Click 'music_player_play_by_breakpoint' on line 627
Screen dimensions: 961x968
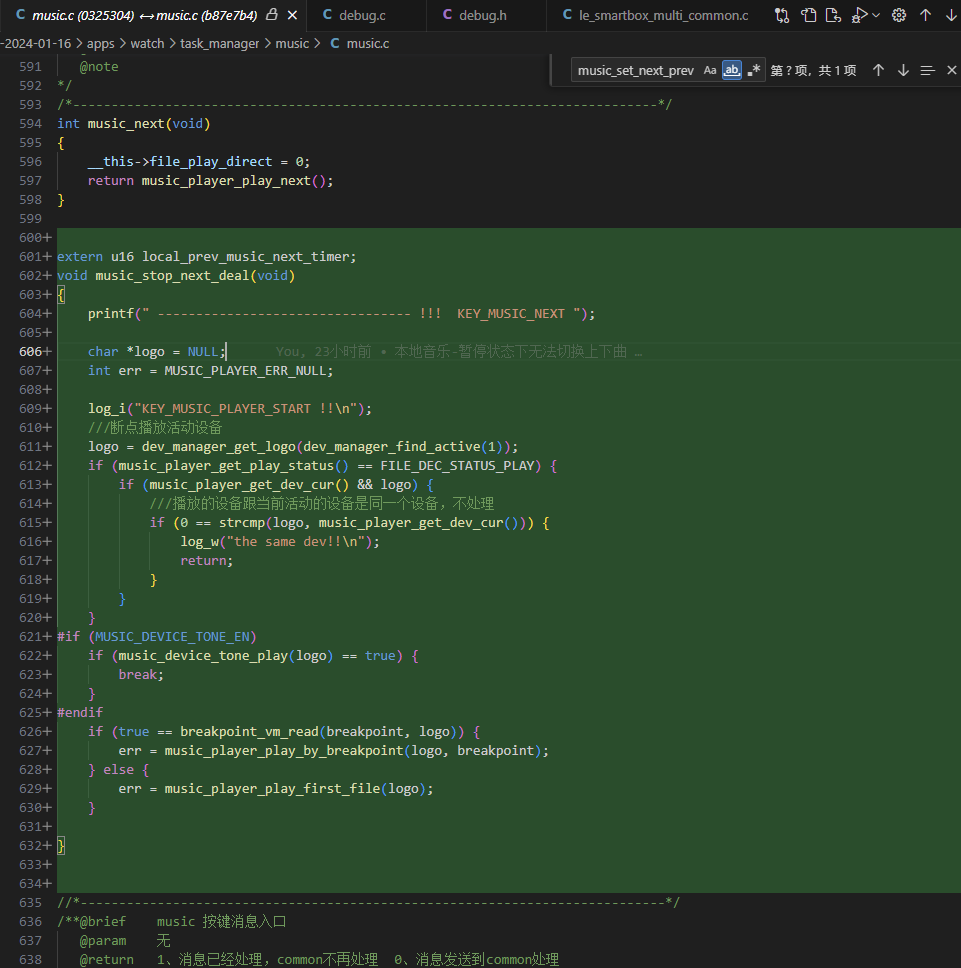tap(284, 751)
